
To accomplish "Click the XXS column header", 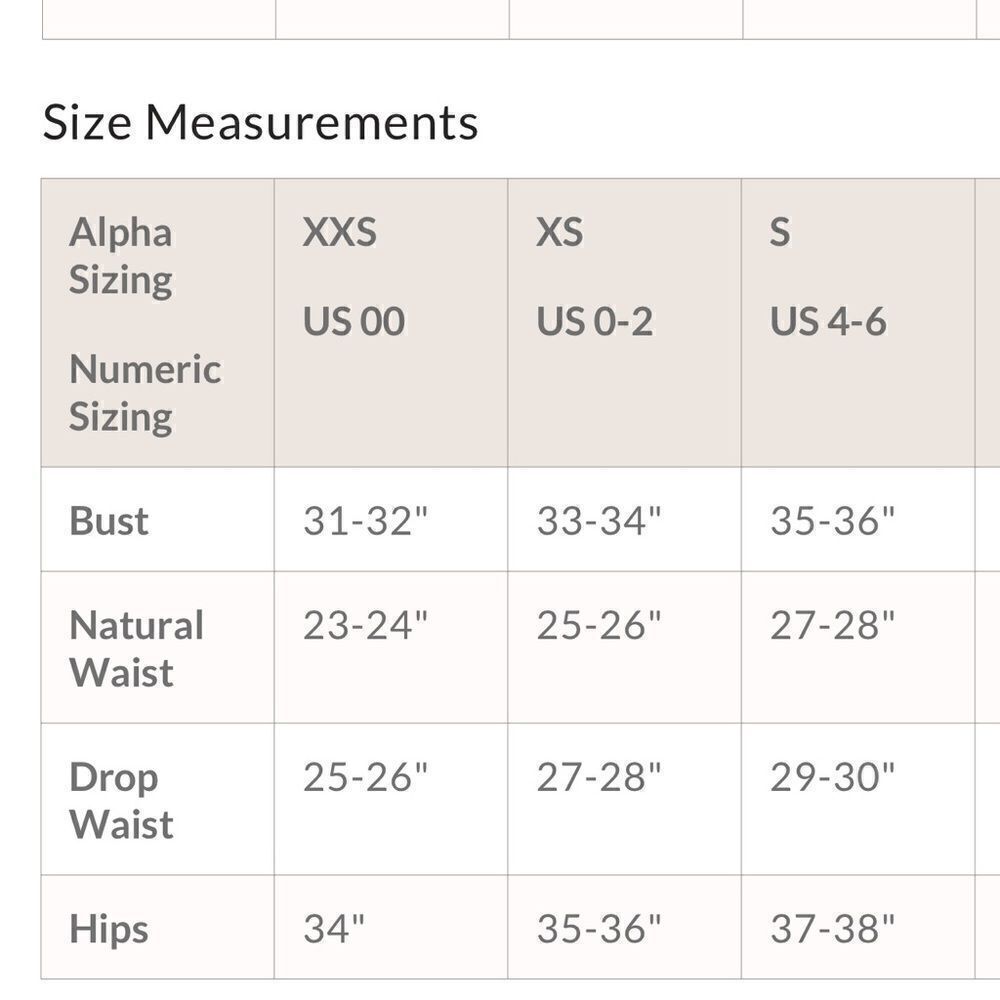I will pos(391,323).
